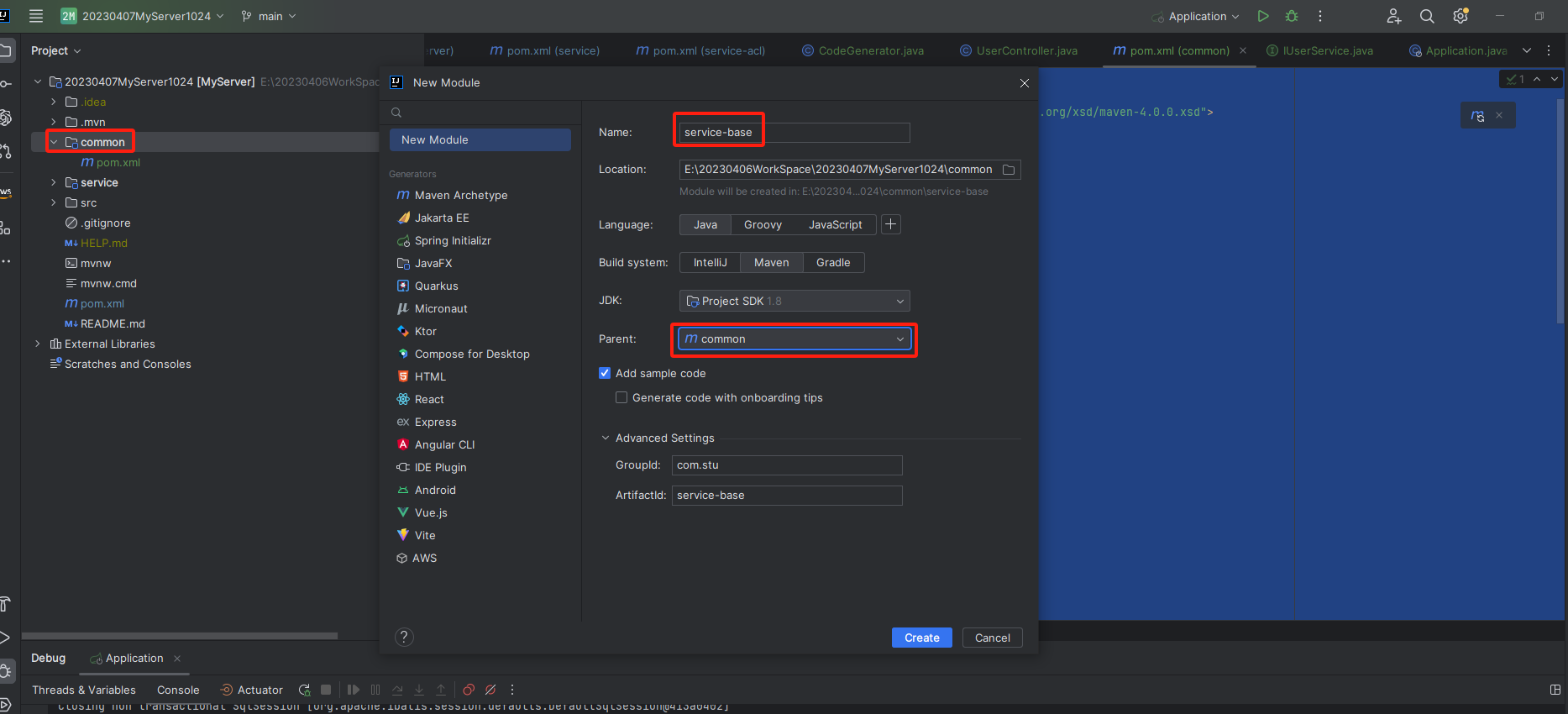The height and width of the screenshot is (714, 1568).
Task: Click into the ArtifactId text field
Action: 787,496
